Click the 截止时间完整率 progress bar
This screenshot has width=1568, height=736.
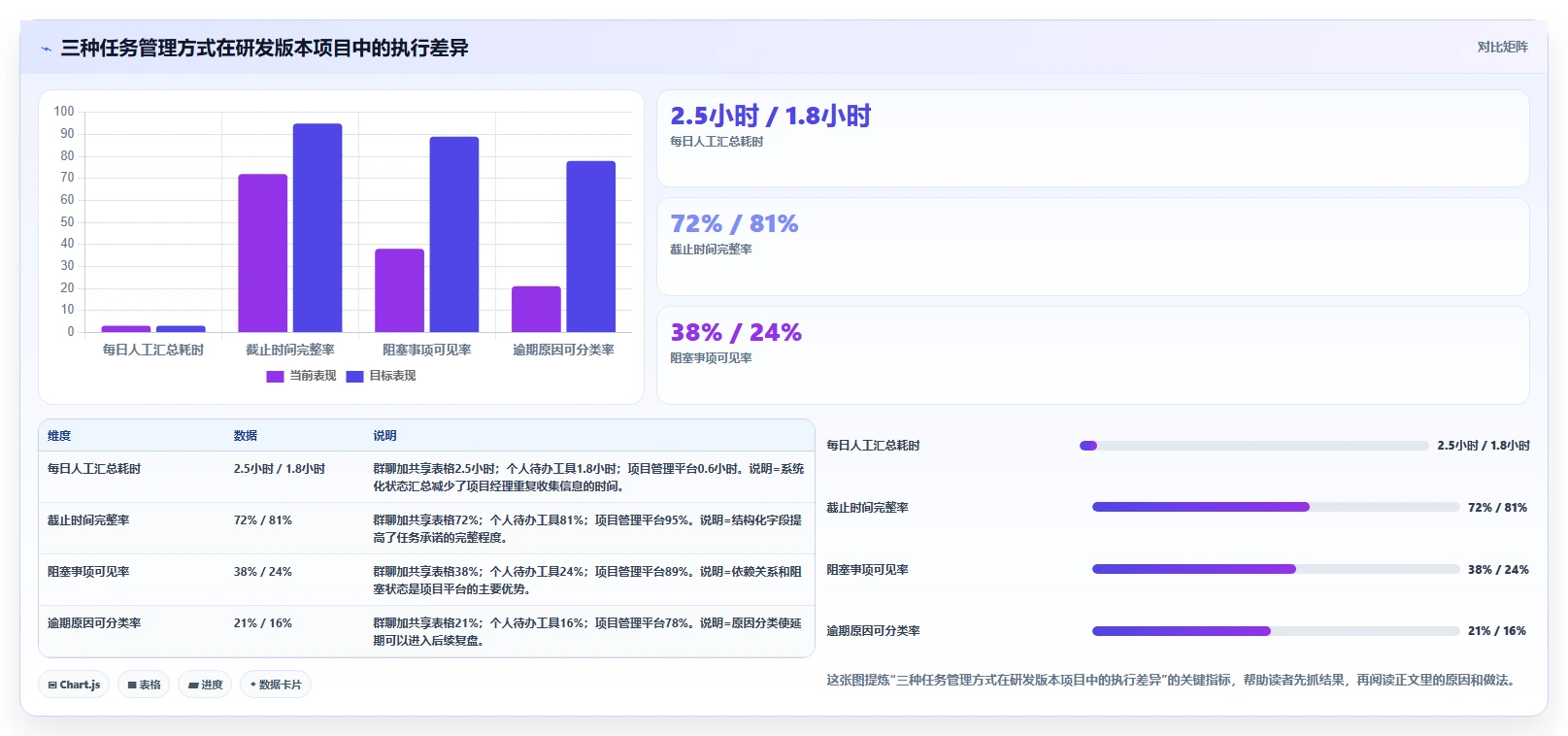(x=1276, y=507)
